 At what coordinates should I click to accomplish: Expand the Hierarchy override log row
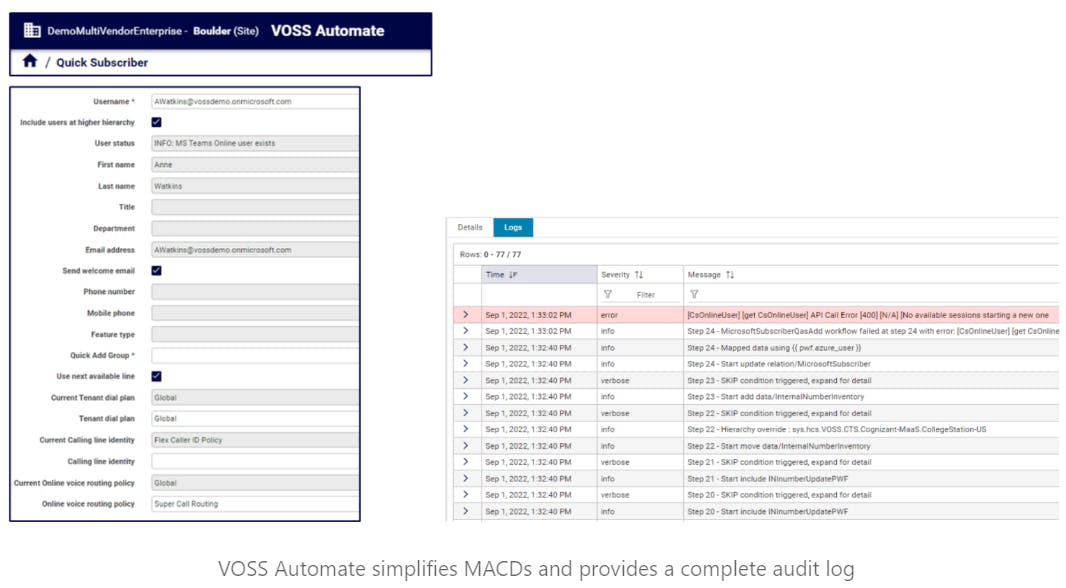click(x=465, y=429)
